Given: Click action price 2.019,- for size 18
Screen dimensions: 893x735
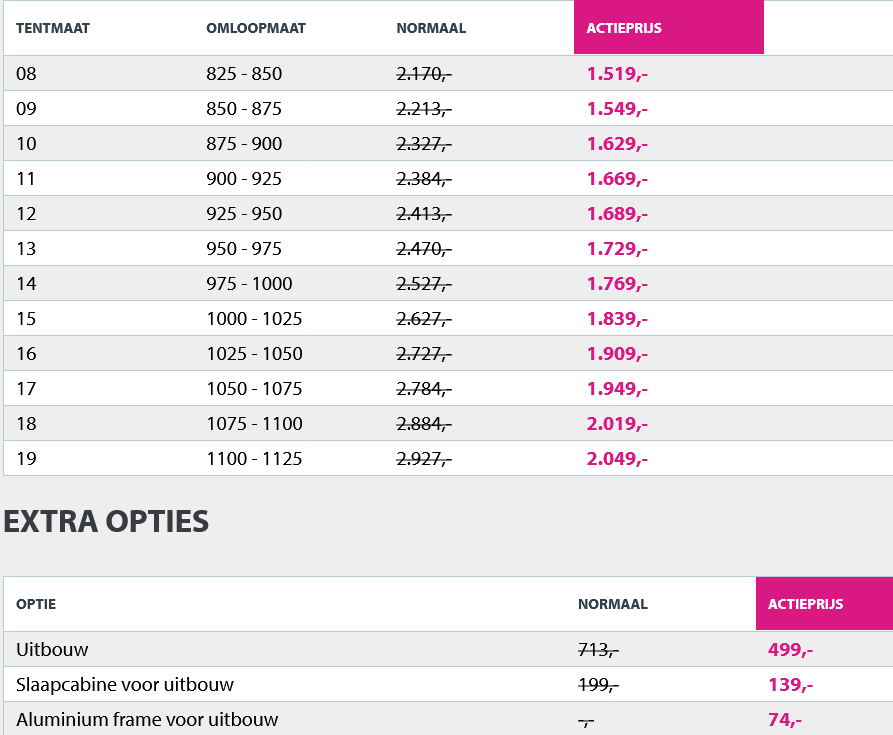Looking at the screenshot, I should (x=617, y=424).
